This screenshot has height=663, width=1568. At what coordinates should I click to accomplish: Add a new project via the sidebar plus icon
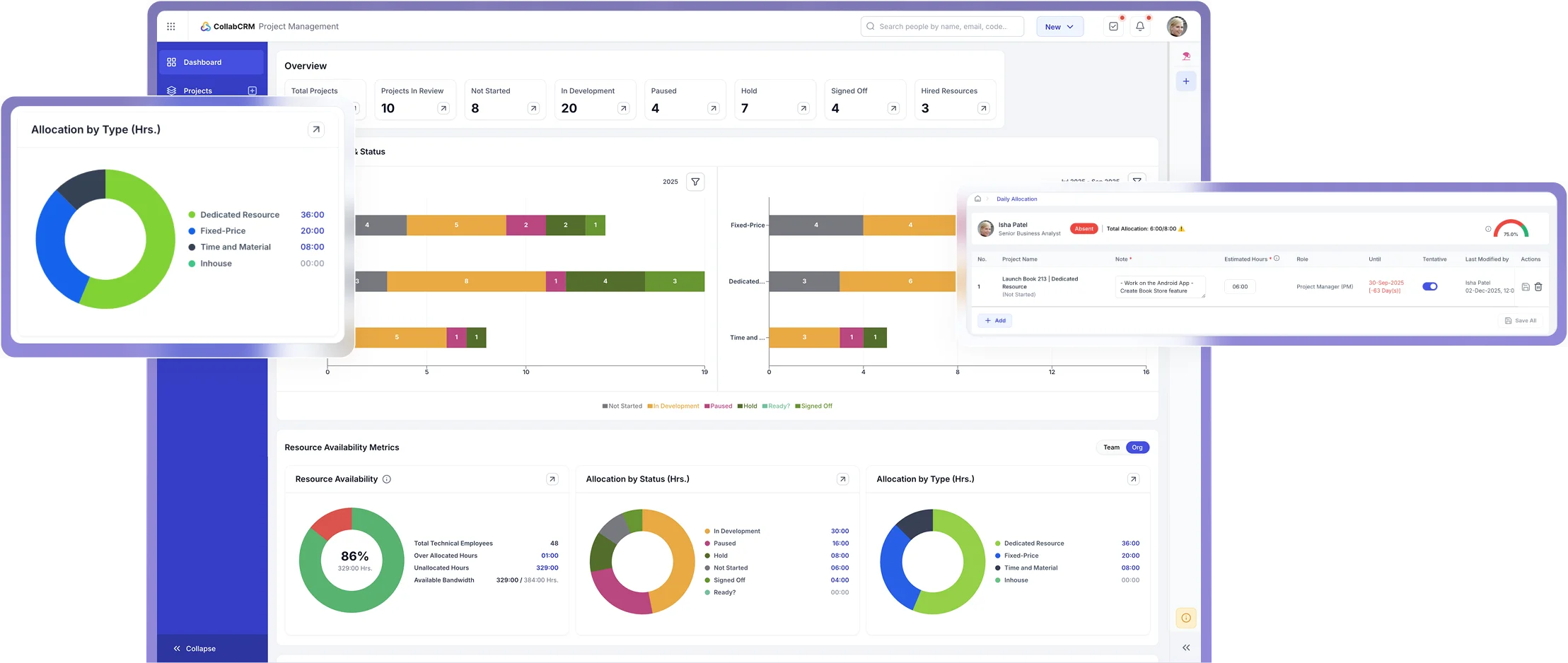[x=252, y=90]
